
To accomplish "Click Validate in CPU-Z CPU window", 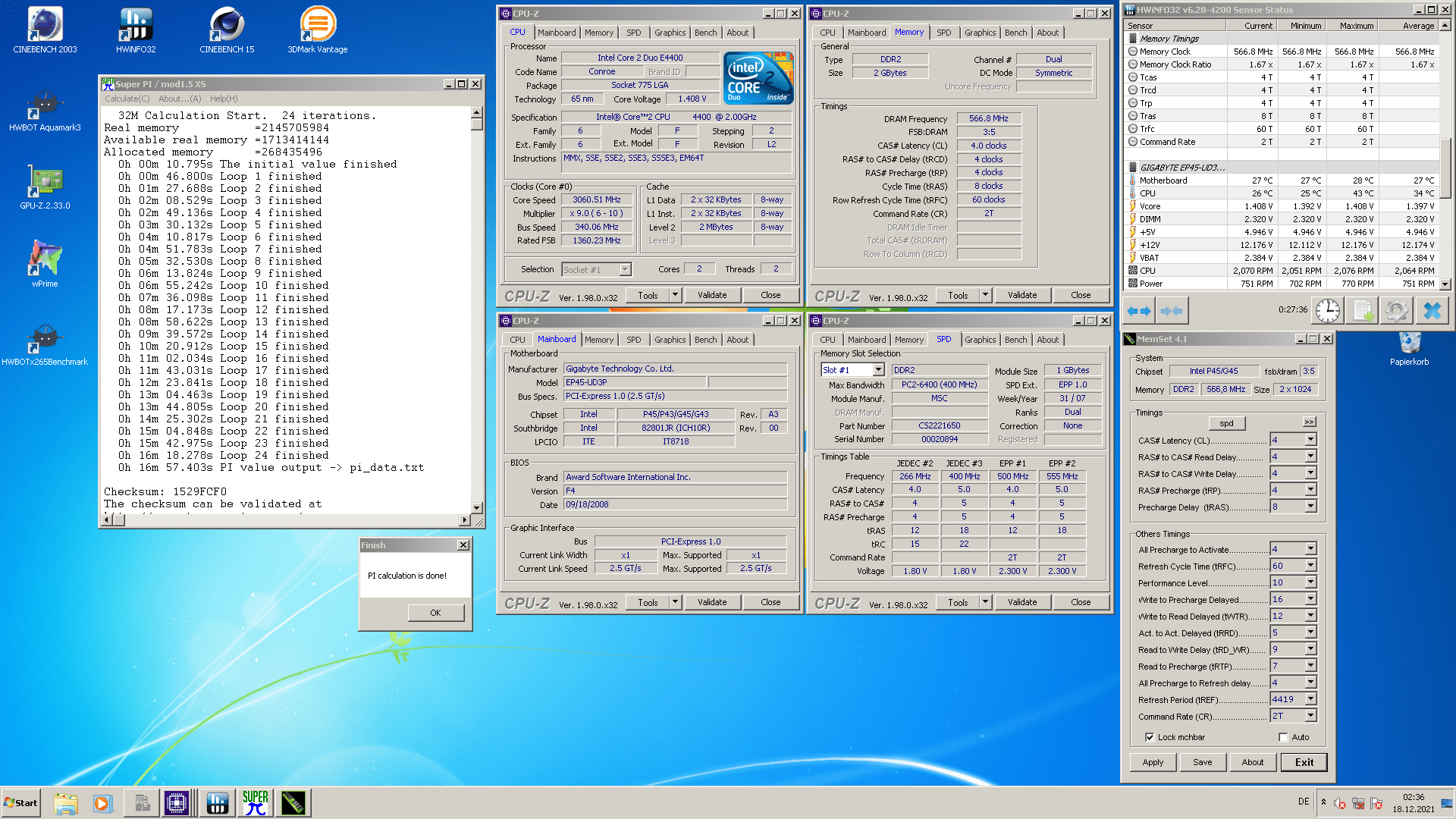I will coord(711,295).
